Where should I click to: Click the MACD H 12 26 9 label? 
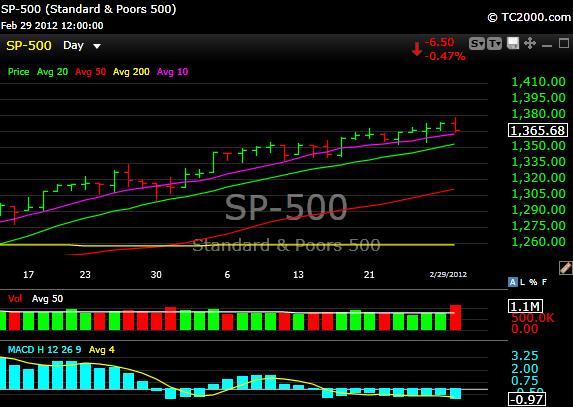[x=44, y=350]
